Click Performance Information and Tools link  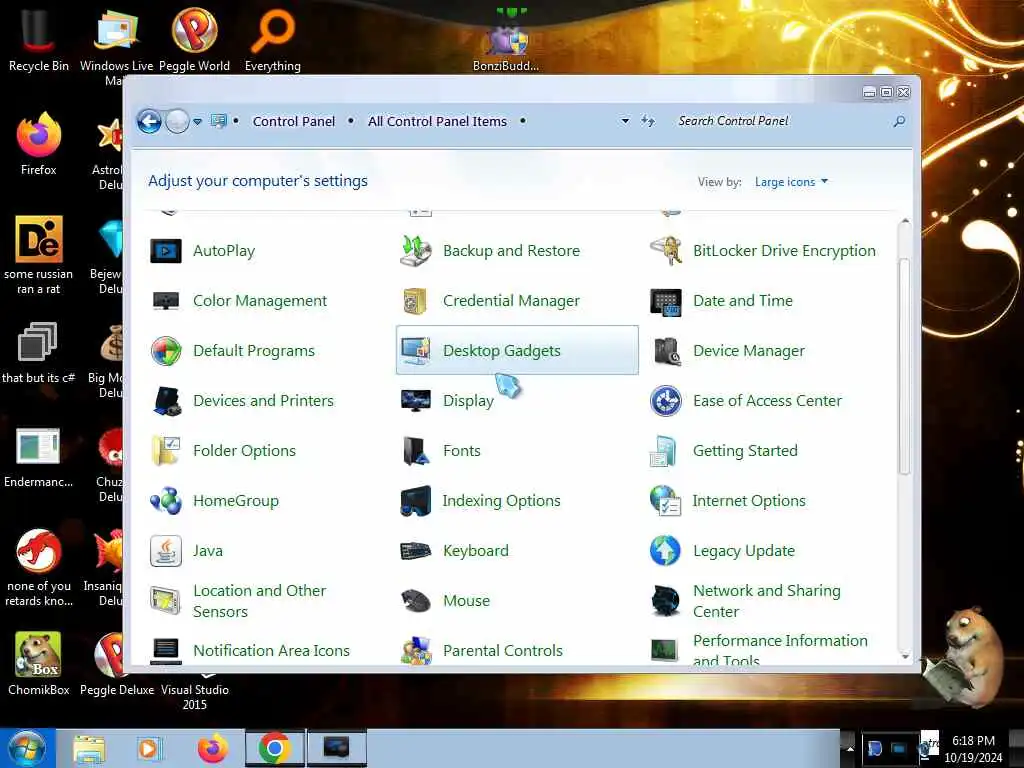(x=780, y=650)
